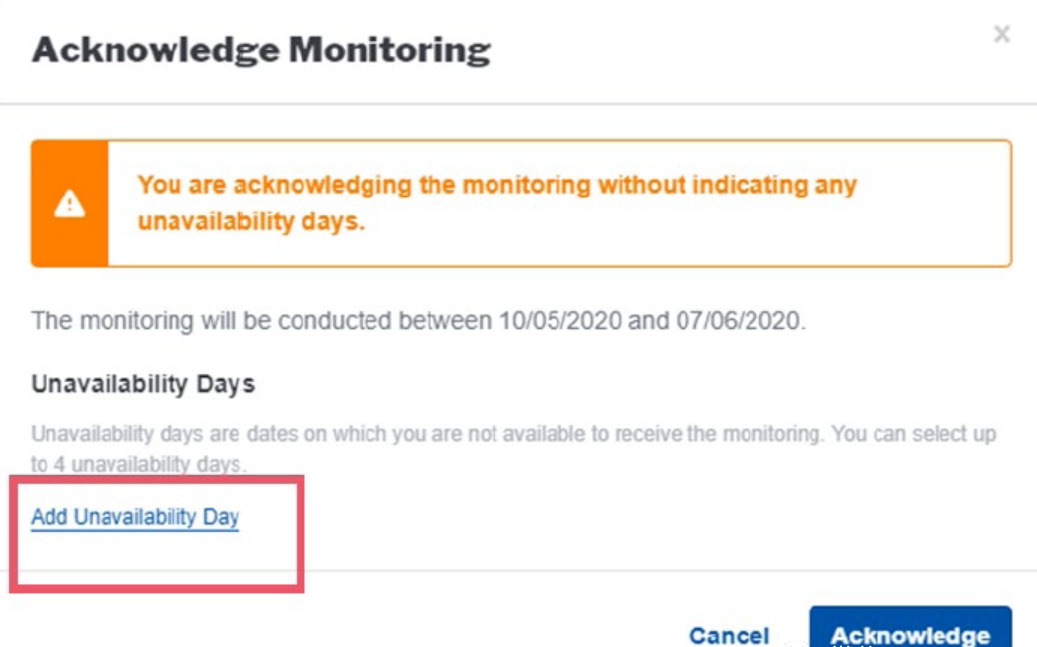Select the Unavailability Days heading

[x=143, y=384]
